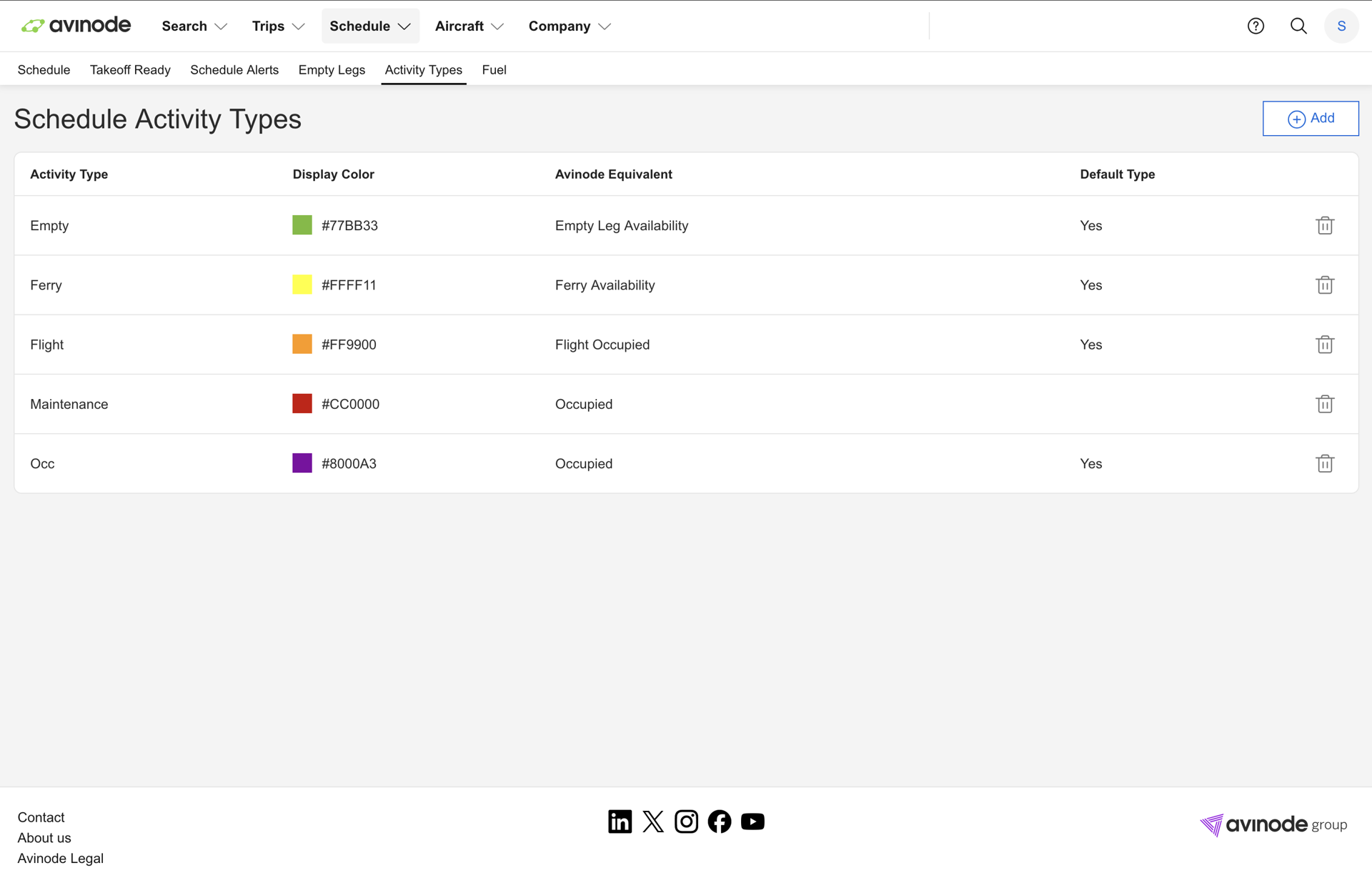Image resolution: width=1372 pixels, height=883 pixels.
Task: Click the Avinode logo home icon
Action: (76, 26)
